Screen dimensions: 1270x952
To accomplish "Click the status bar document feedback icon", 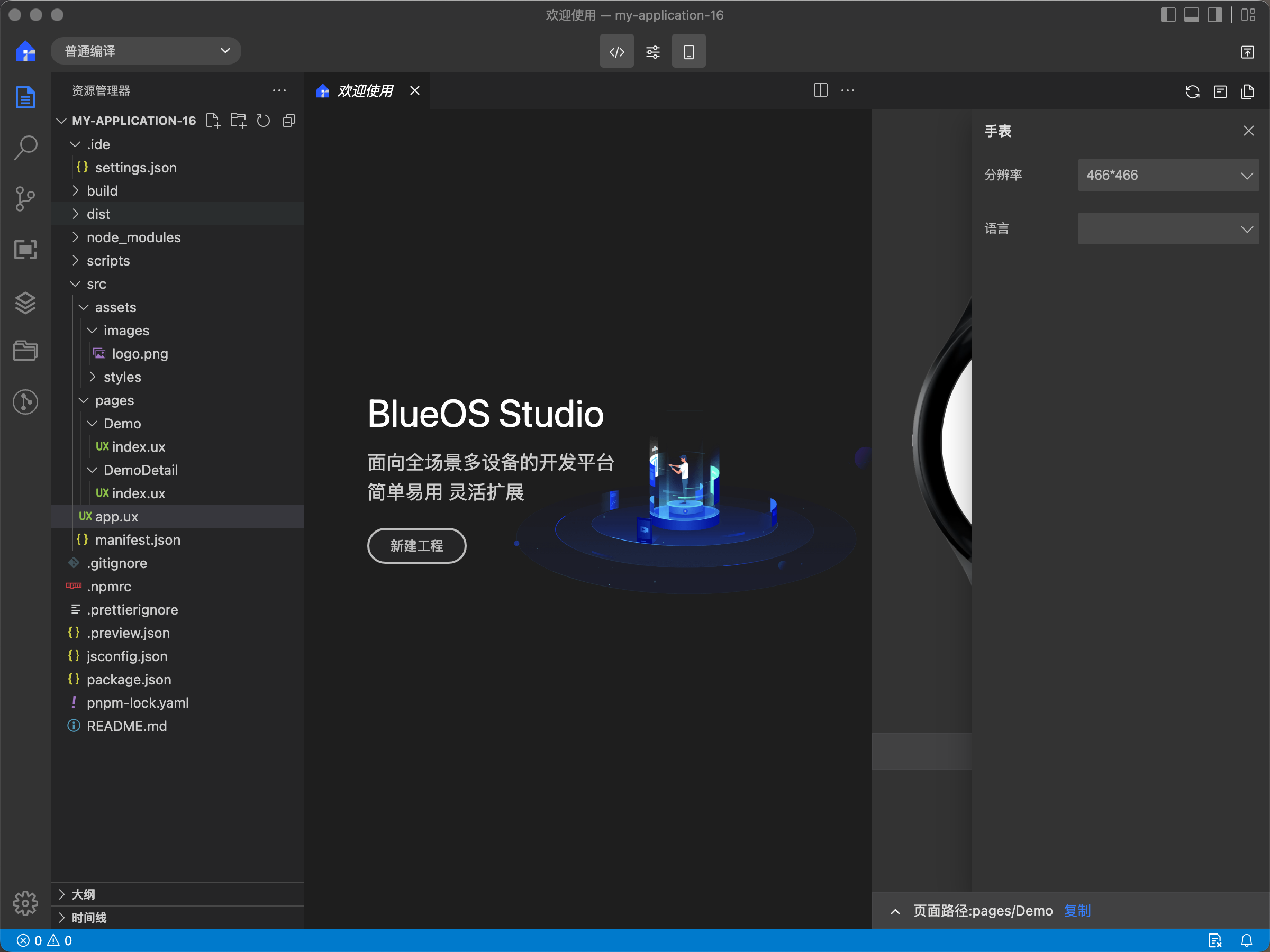I will coord(1215,940).
